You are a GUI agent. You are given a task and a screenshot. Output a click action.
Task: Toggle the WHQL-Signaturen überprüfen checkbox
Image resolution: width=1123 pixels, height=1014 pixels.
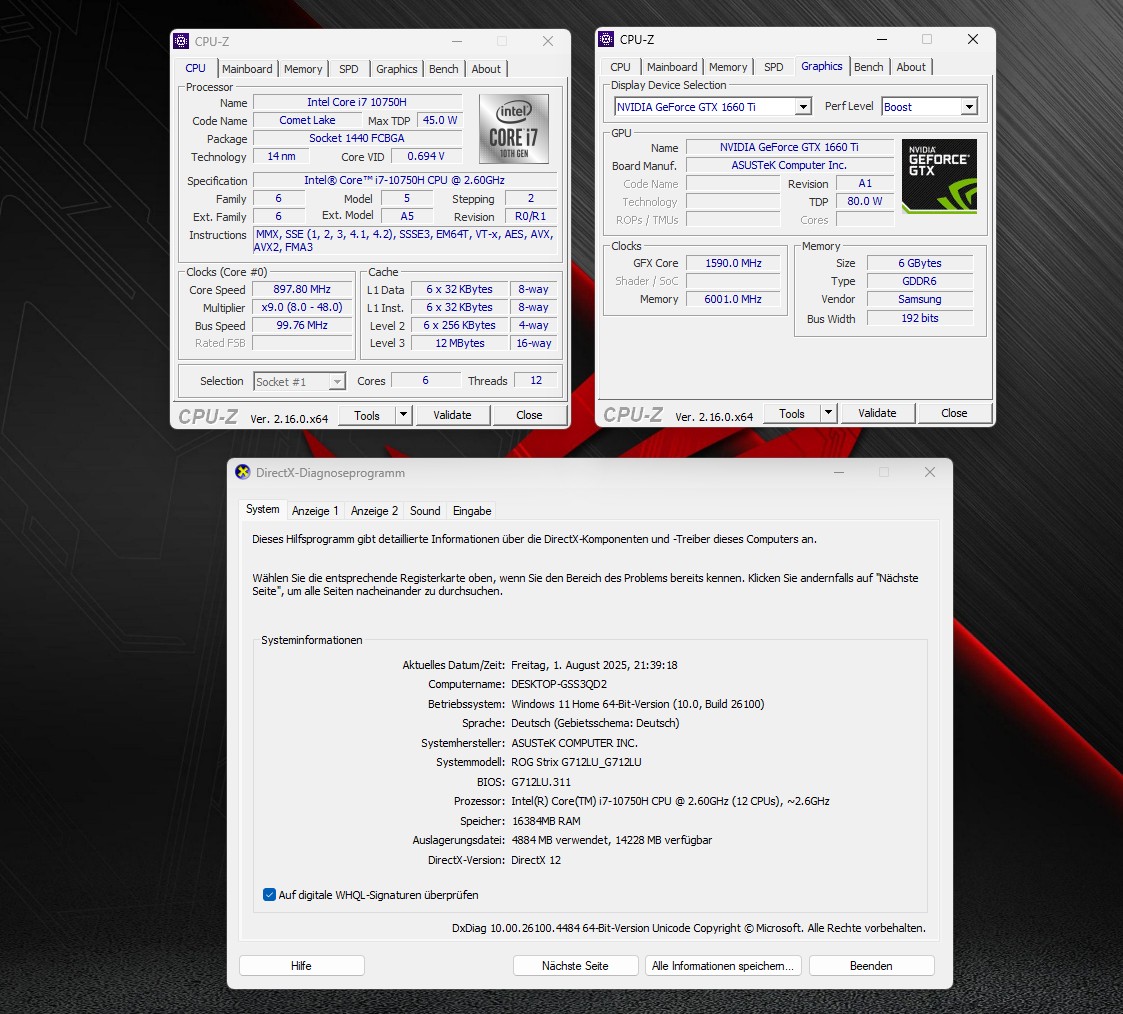point(269,894)
